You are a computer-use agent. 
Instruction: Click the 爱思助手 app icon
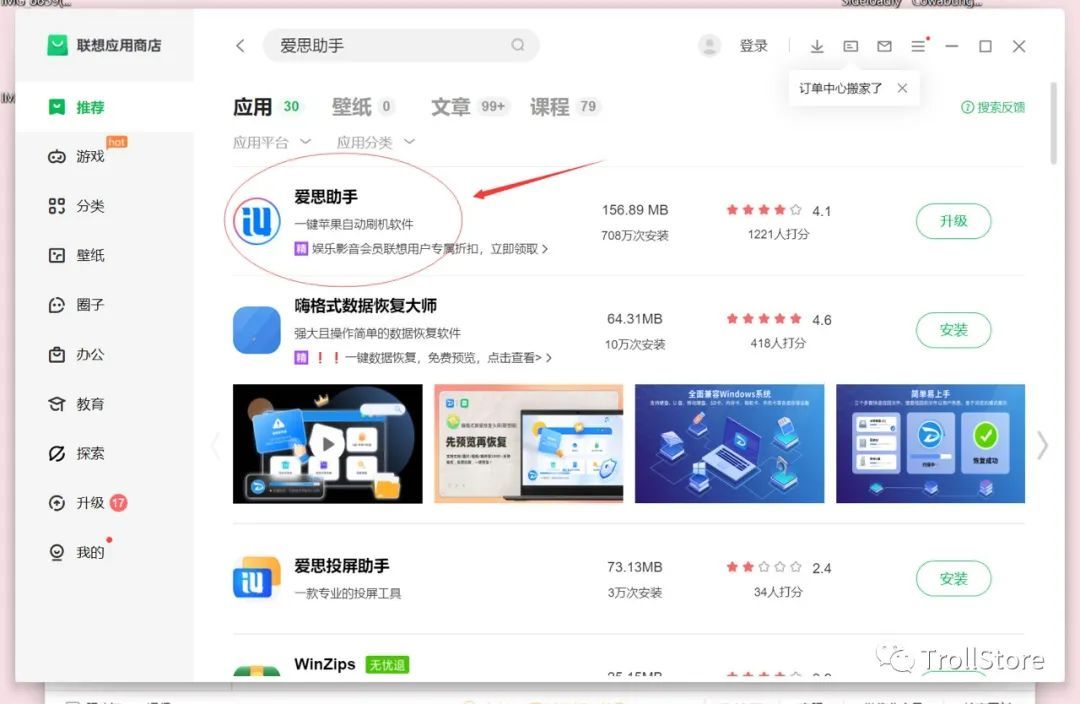257,221
